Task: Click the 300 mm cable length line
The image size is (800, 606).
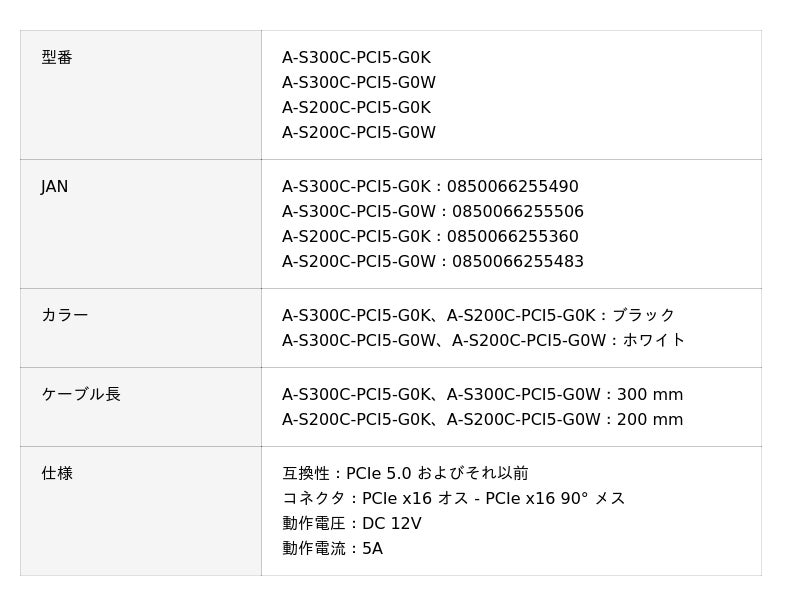Action: (x=483, y=395)
